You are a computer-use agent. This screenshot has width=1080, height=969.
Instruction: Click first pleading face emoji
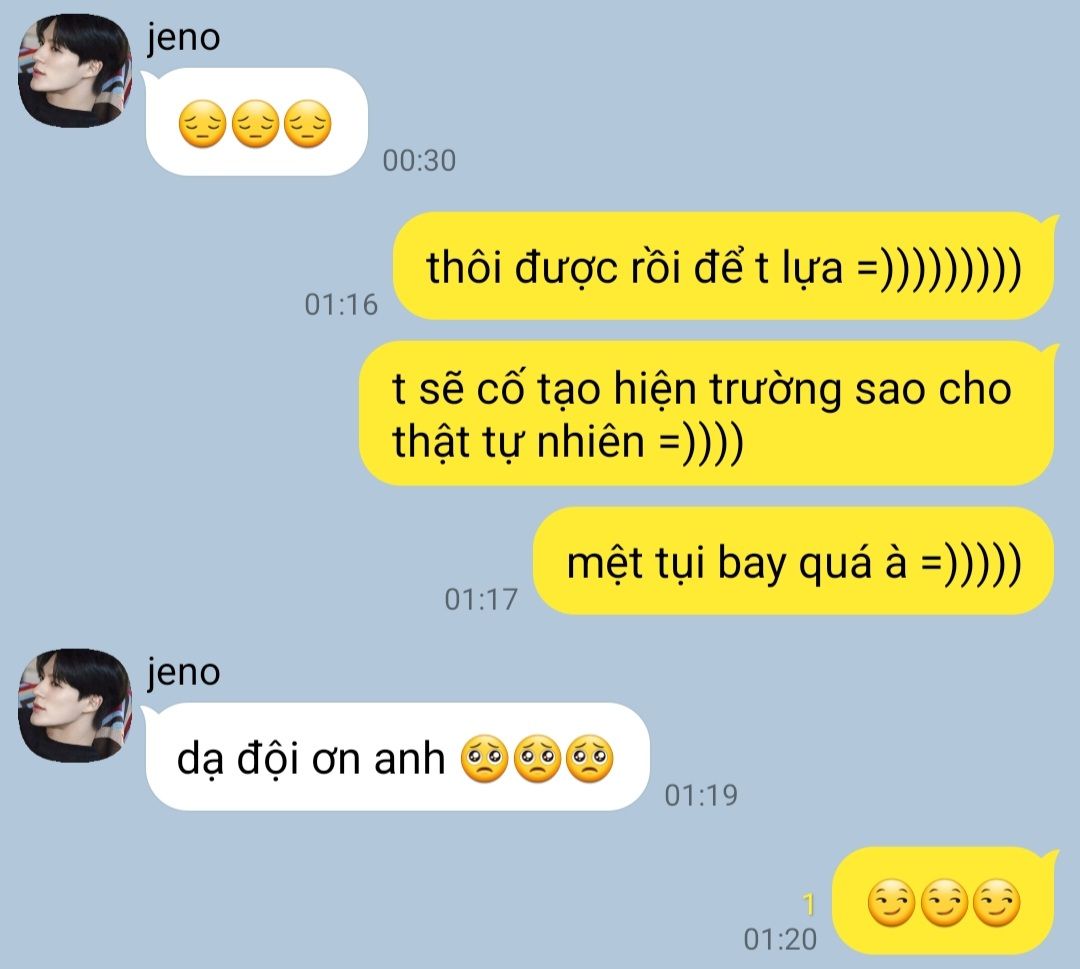click(484, 759)
